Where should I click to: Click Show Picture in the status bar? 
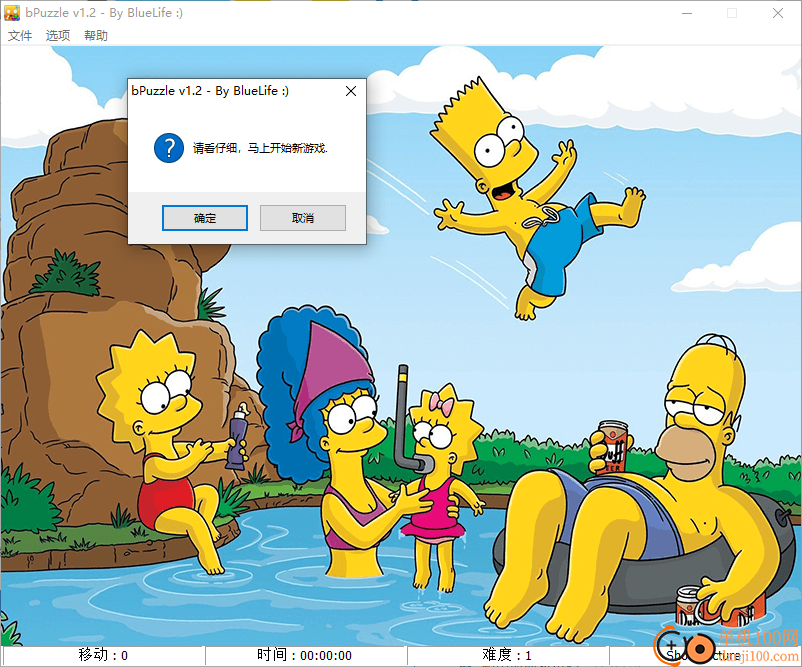[704, 655]
